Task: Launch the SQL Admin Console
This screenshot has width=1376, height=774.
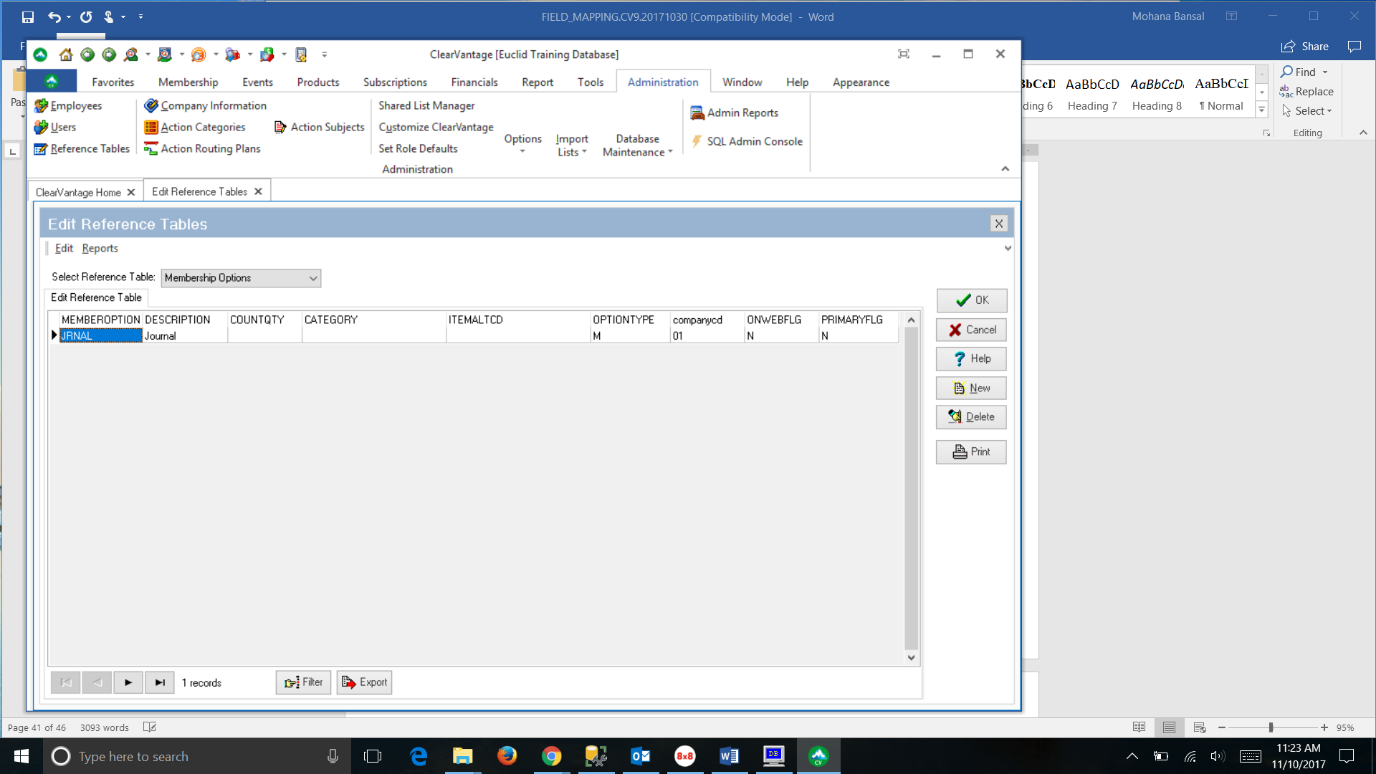Action: (746, 142)
